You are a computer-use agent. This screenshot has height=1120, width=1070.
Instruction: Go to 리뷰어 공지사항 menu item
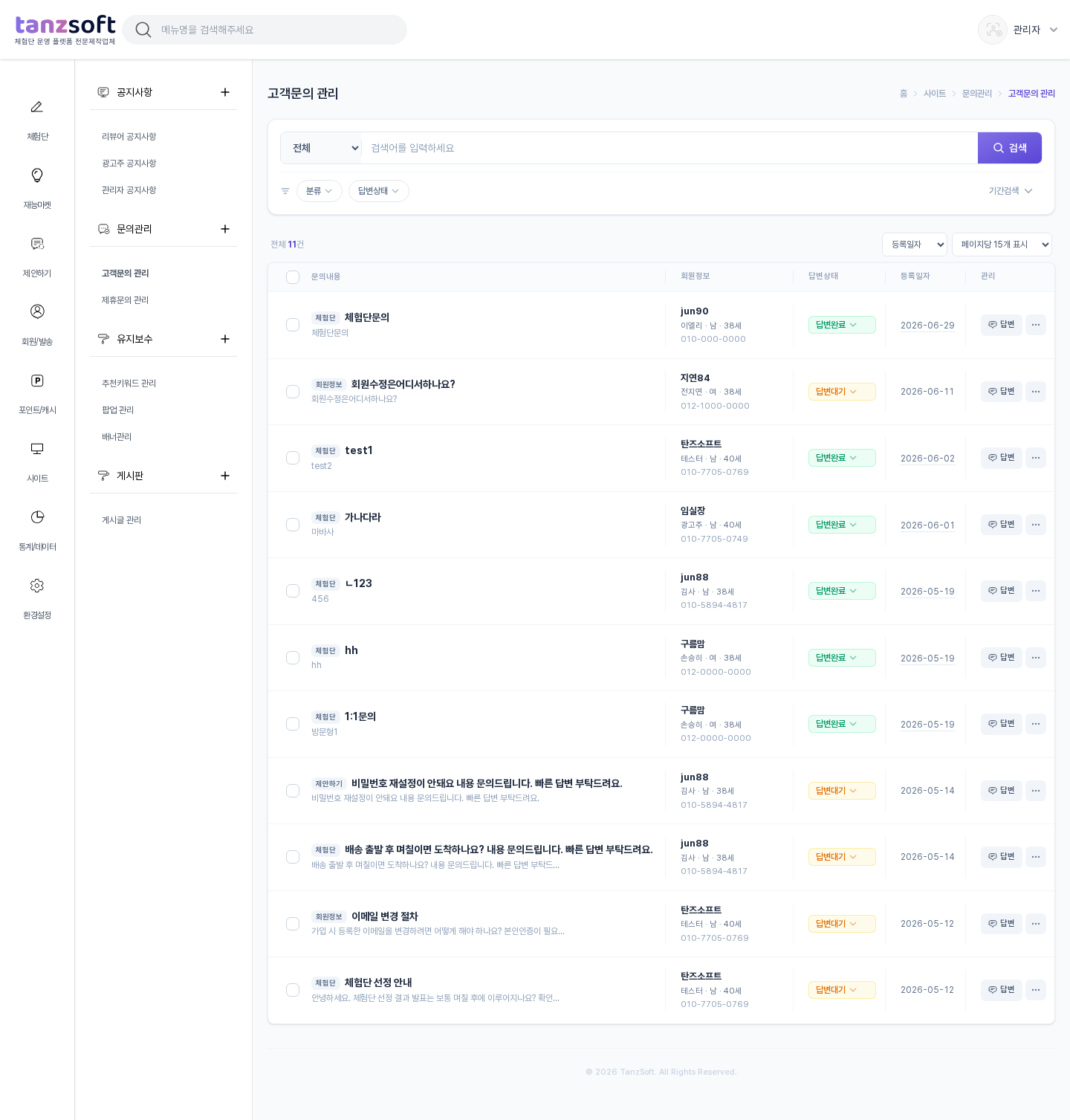pos(129,137)
